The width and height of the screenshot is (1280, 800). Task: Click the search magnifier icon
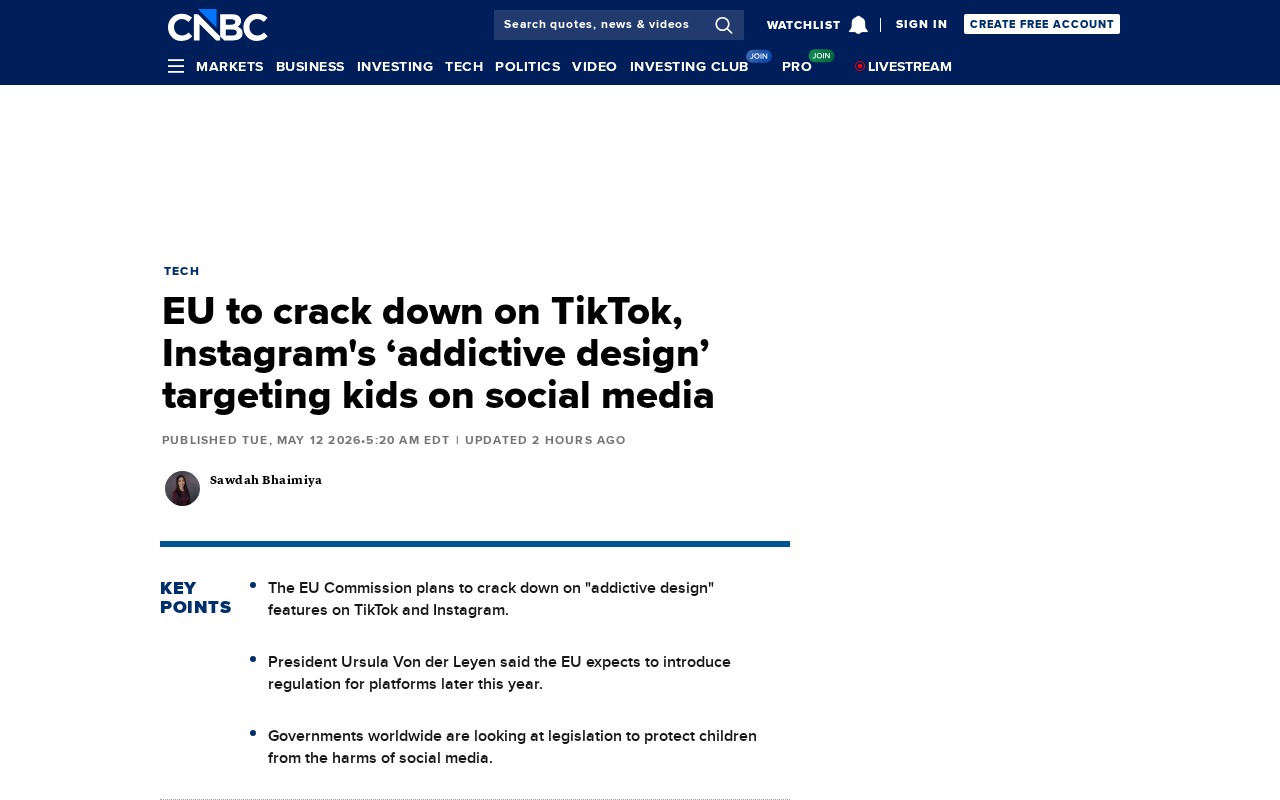724,25
